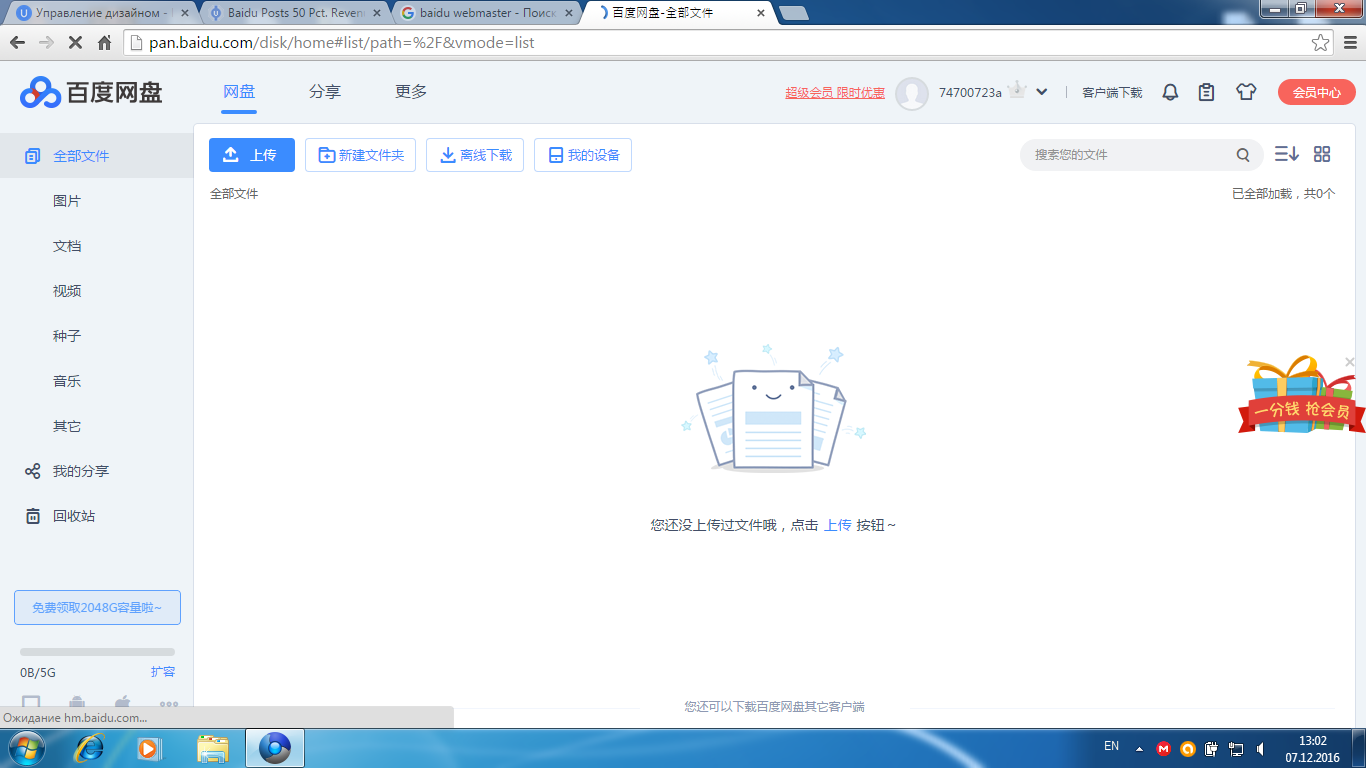This screenshot has height=768, width=1366.
Task: Click the Baidu Netdisk logo
Action: 91,93
